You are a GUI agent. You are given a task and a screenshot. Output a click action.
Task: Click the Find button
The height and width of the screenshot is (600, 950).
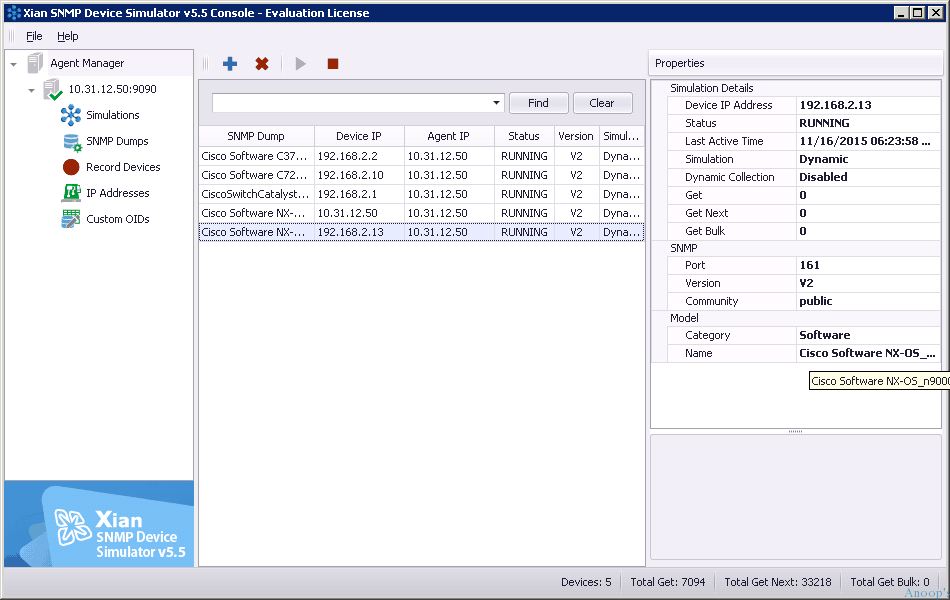tap(539, 103)
